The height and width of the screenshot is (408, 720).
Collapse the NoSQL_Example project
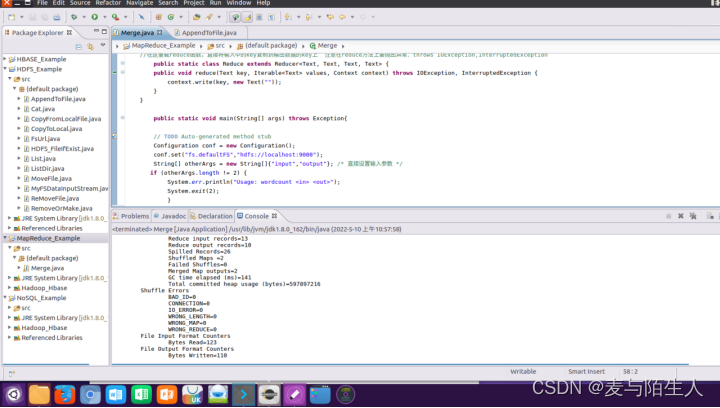coord(5,298)
